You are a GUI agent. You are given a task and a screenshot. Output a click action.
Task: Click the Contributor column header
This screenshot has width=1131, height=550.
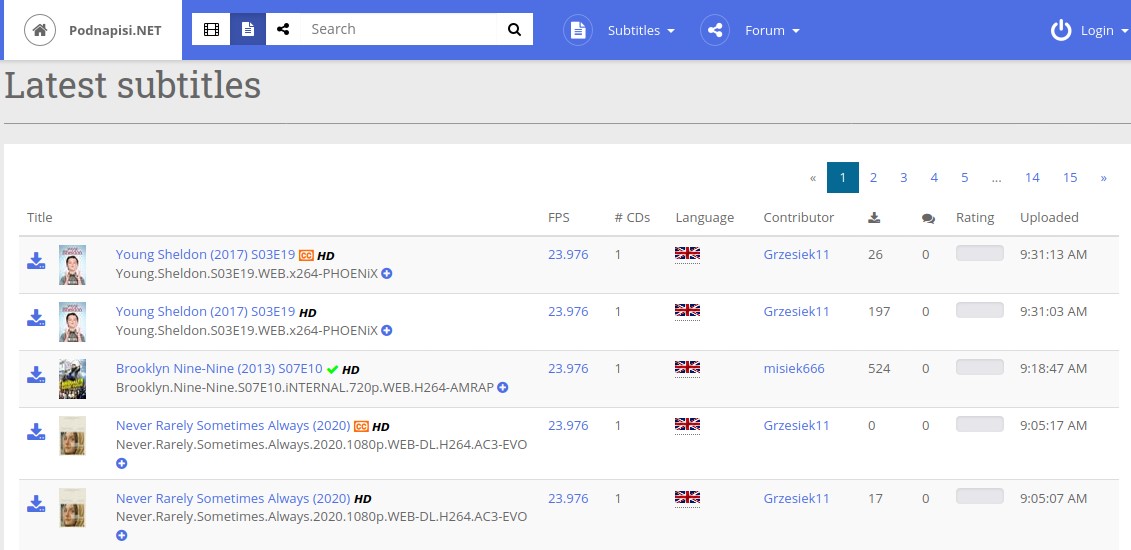point(798,218)
